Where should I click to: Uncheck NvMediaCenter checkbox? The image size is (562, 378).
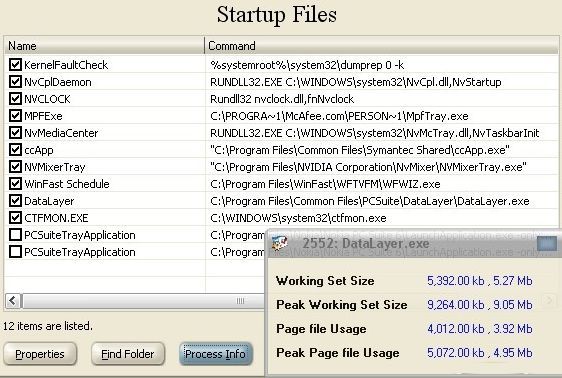click(x=15, y=133)
